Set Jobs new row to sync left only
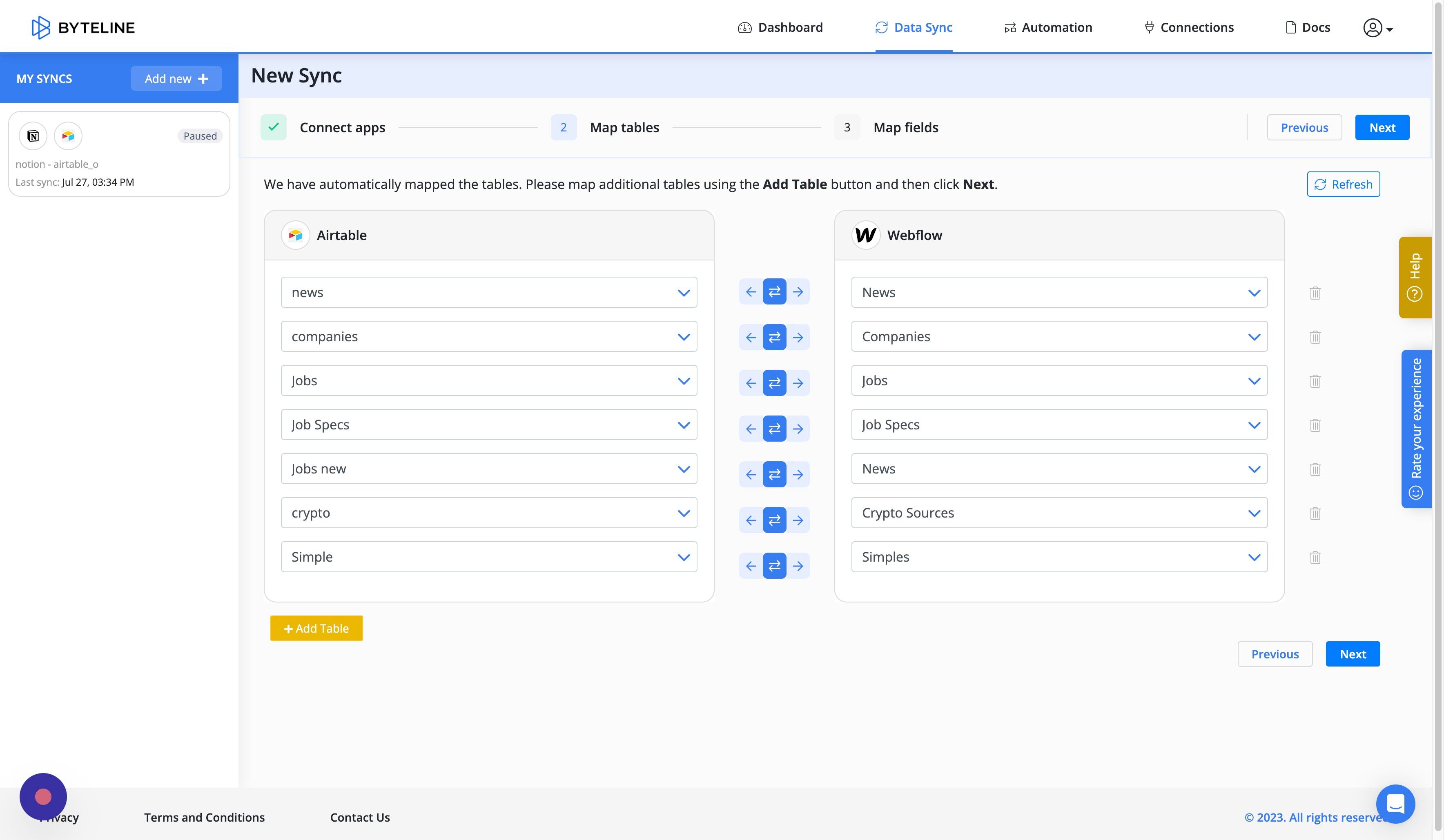This screenshot has height=840, width=1444. tap(751, 475)
